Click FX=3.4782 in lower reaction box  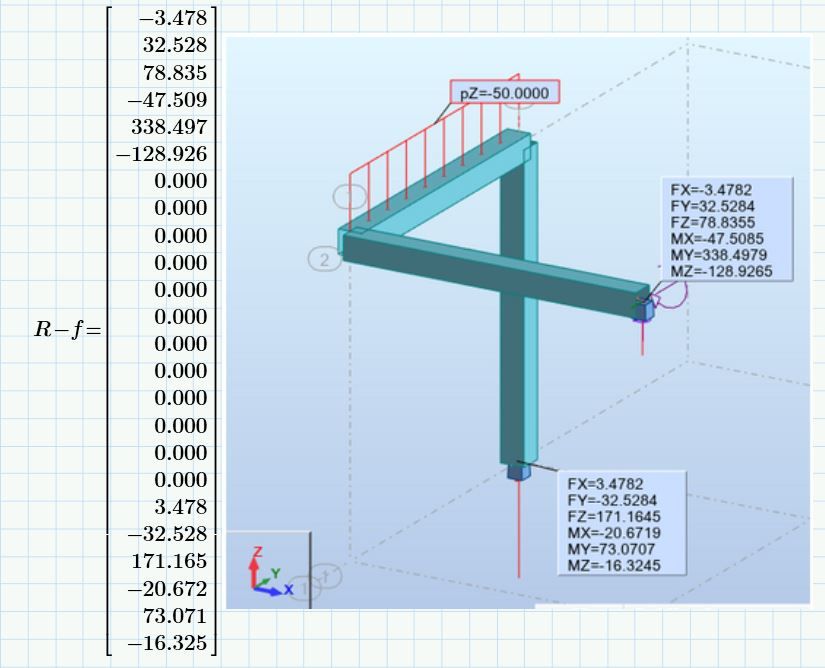(x=605, y=484)
